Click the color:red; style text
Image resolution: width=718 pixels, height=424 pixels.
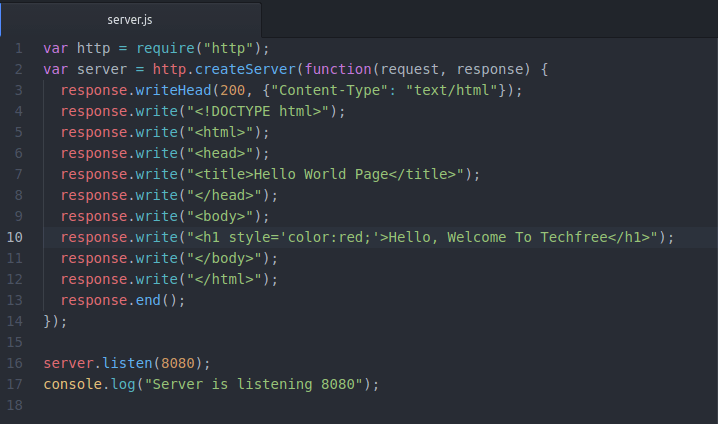pyautogui.click(x=329, y=237)
